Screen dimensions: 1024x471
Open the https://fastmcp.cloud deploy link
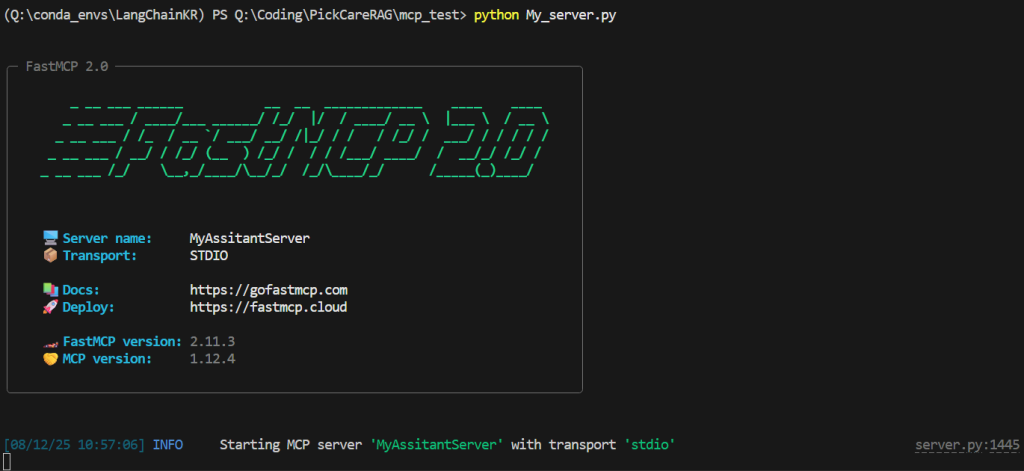pos(268,307)
